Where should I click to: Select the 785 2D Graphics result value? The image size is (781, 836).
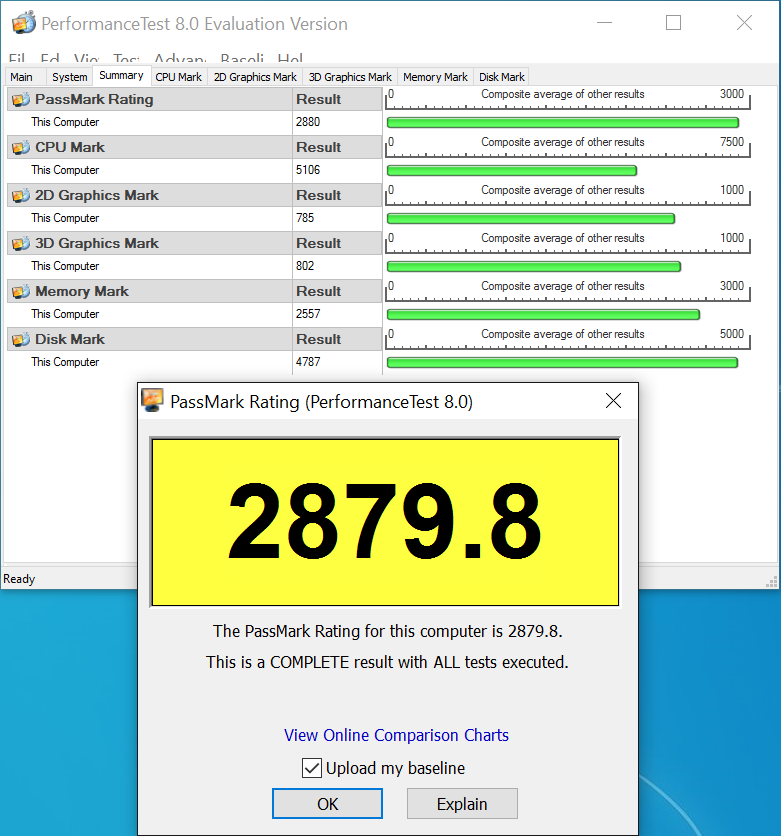(305, 218)
